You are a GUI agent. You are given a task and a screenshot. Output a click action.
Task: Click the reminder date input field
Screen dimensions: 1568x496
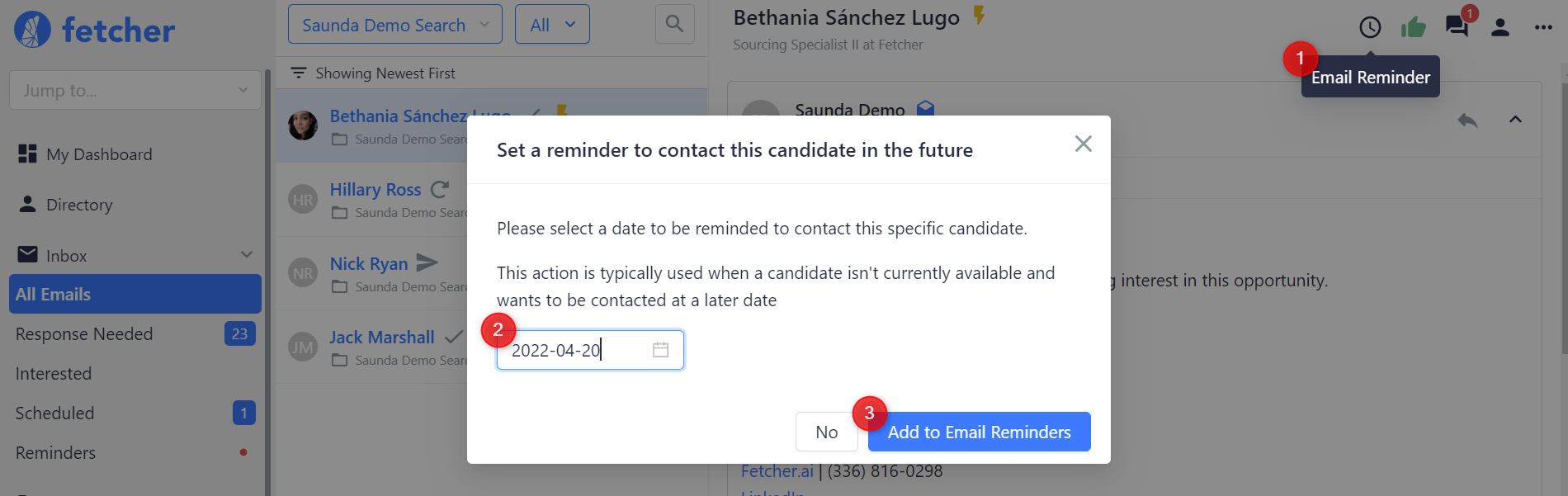[x=578, y=350]
